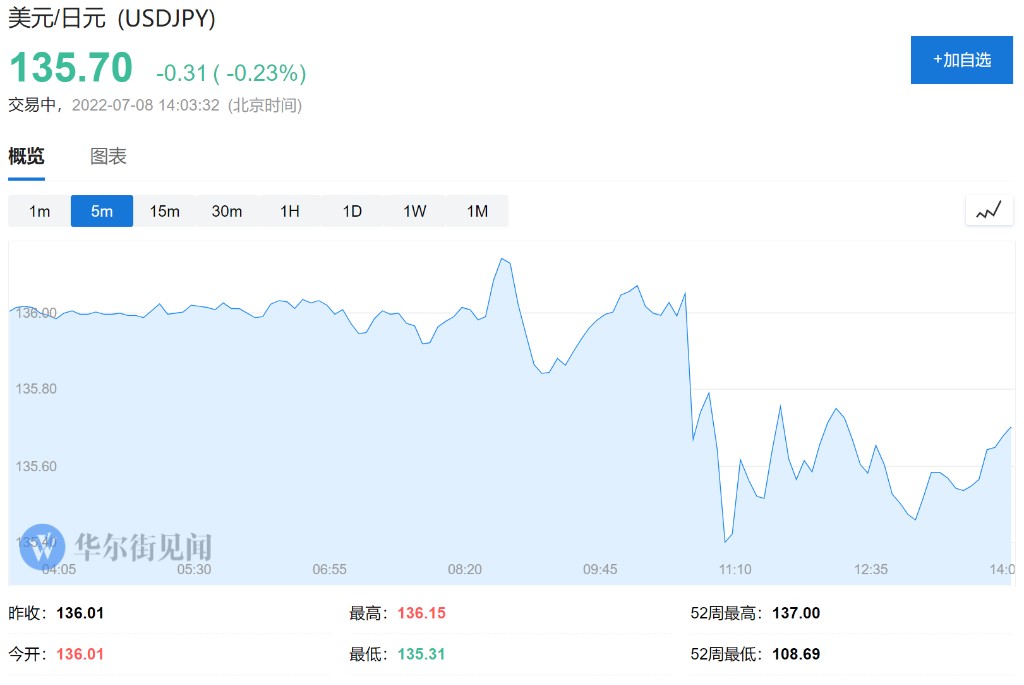Switch chart to 30m interval

pyautogui.click(x=227, y=211)
